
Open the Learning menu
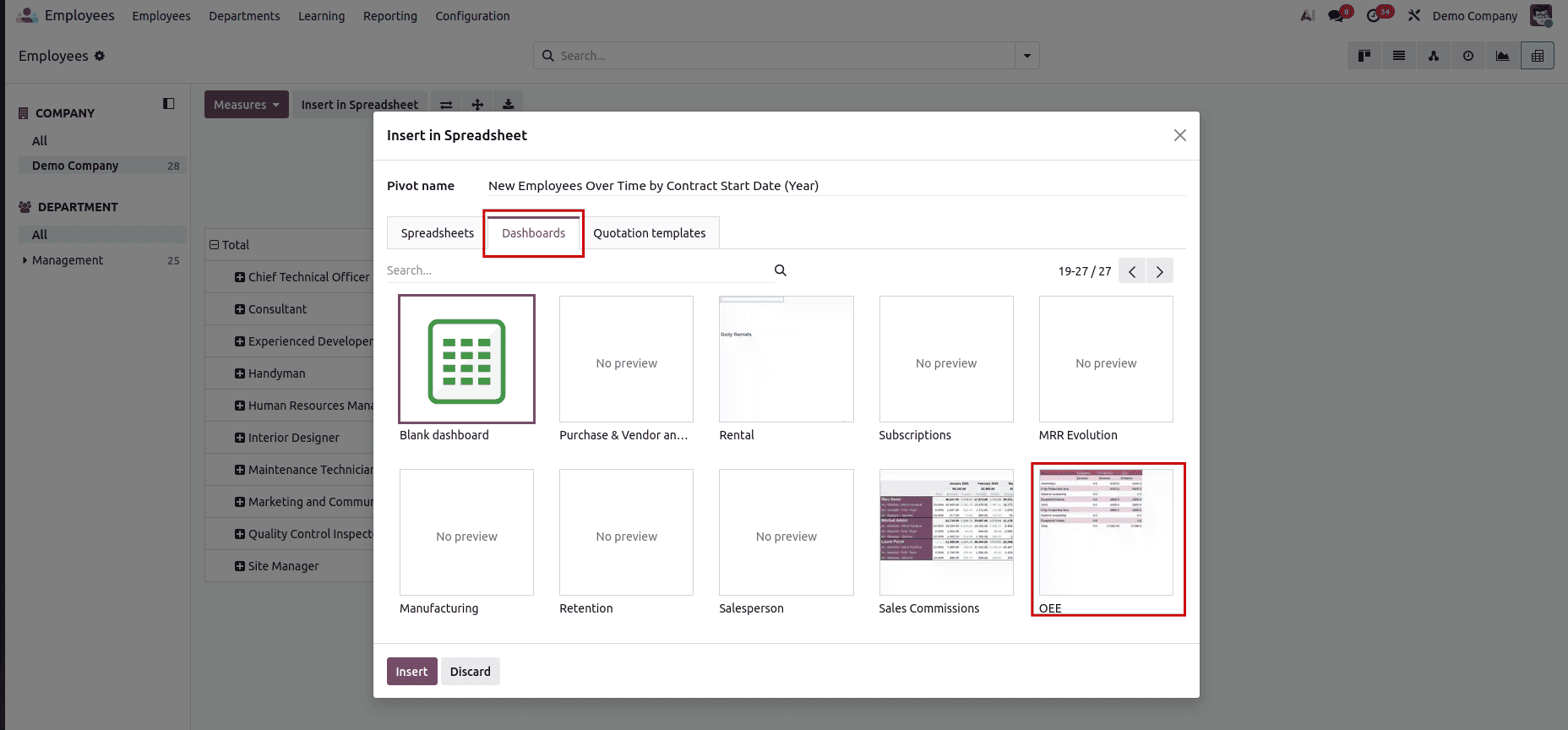click(x=322, y=16)
